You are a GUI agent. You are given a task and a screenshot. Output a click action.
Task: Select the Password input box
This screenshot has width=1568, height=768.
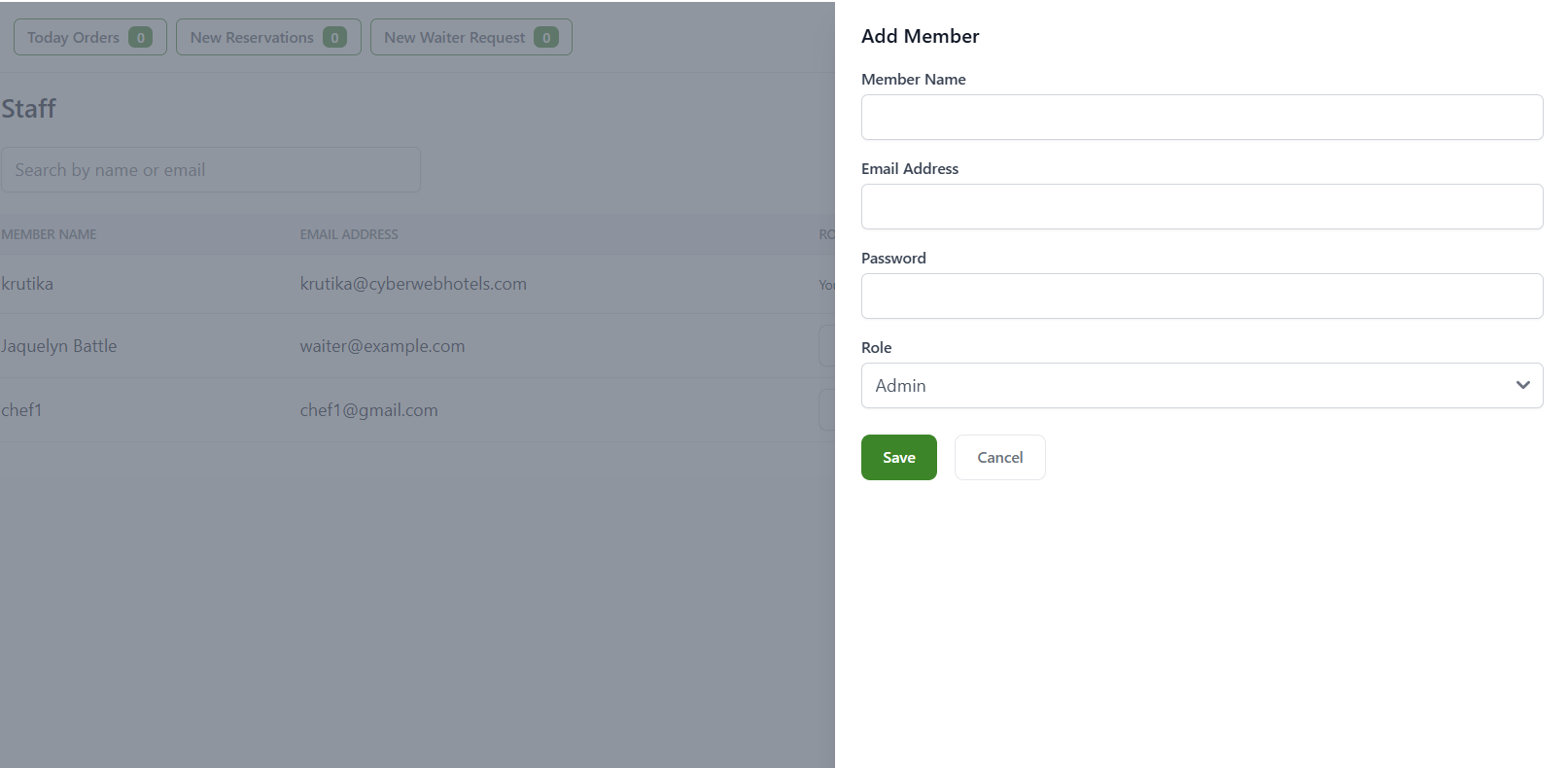click(x=1202, y=296)
